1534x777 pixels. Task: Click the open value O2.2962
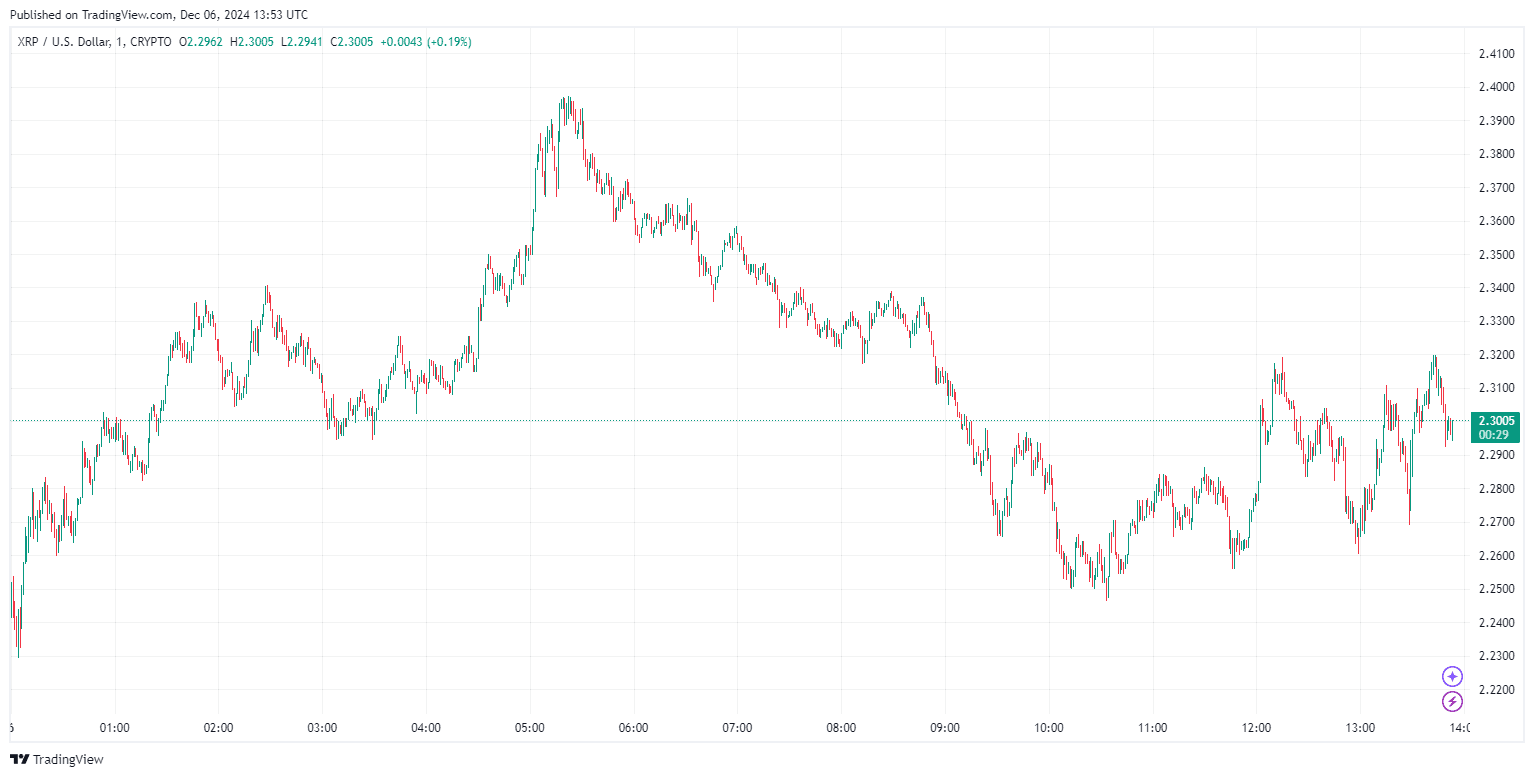tap(202, 42)
